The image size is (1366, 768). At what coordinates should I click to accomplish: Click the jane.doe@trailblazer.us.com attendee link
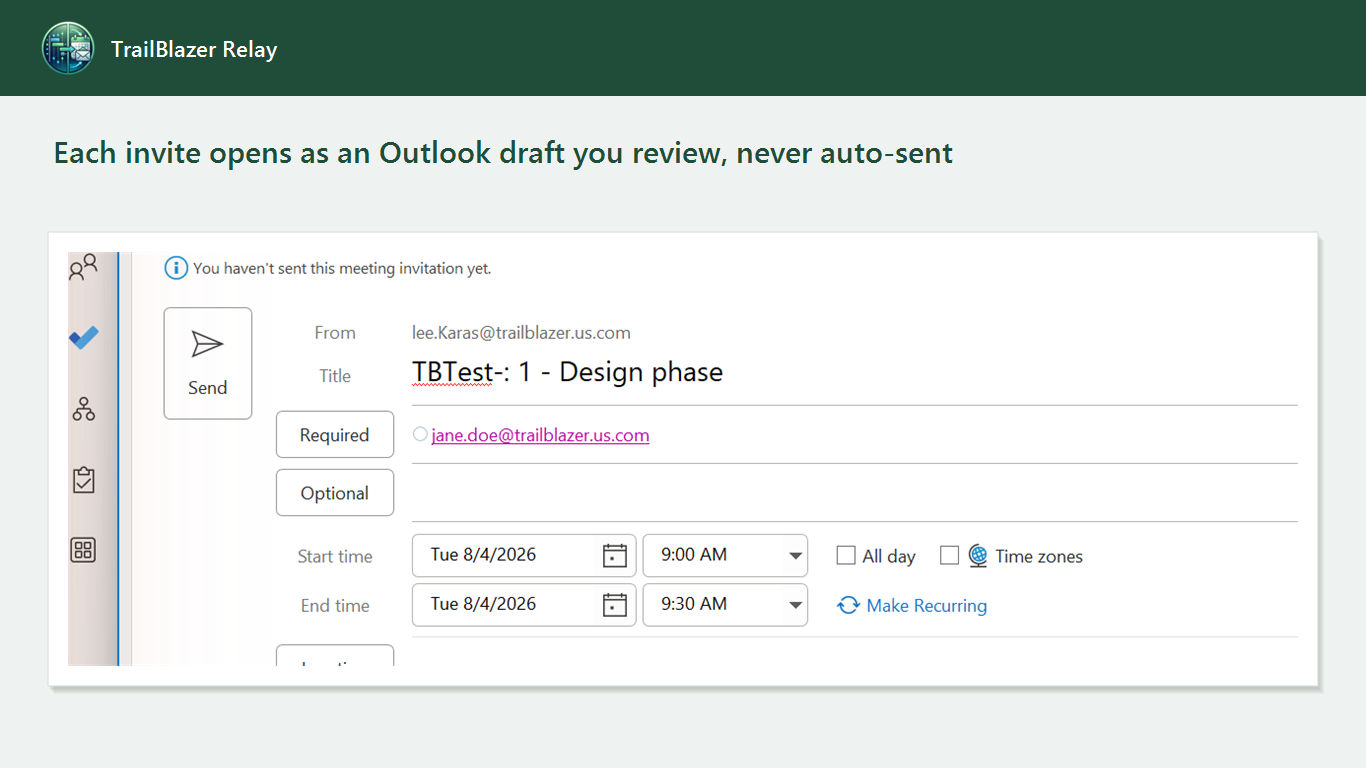pyautogui.click(x=541, y=435)
